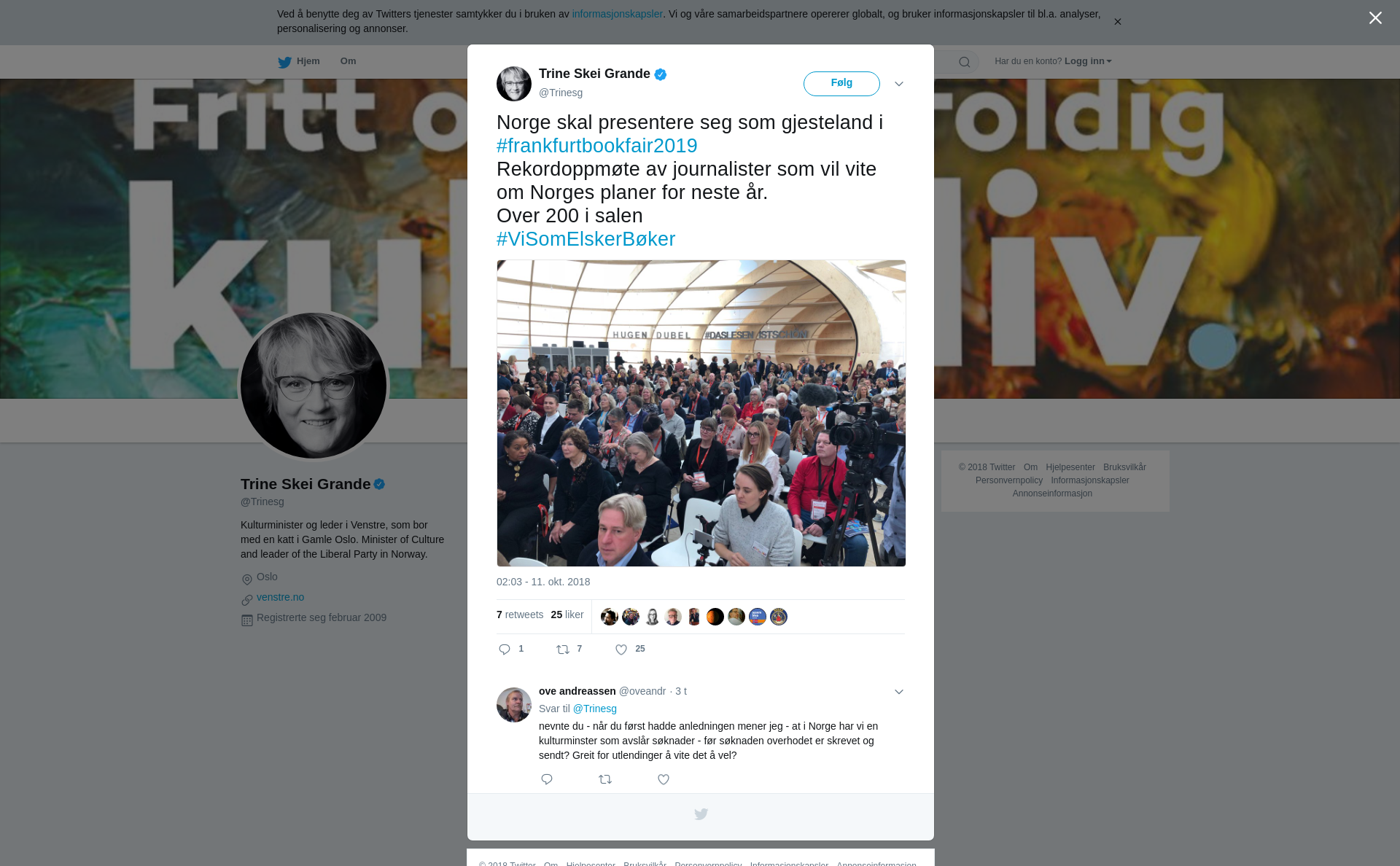This screenshot has width=1400, height=866.
Task: Like the tweet with the heart icon
Action: [621, 649]
